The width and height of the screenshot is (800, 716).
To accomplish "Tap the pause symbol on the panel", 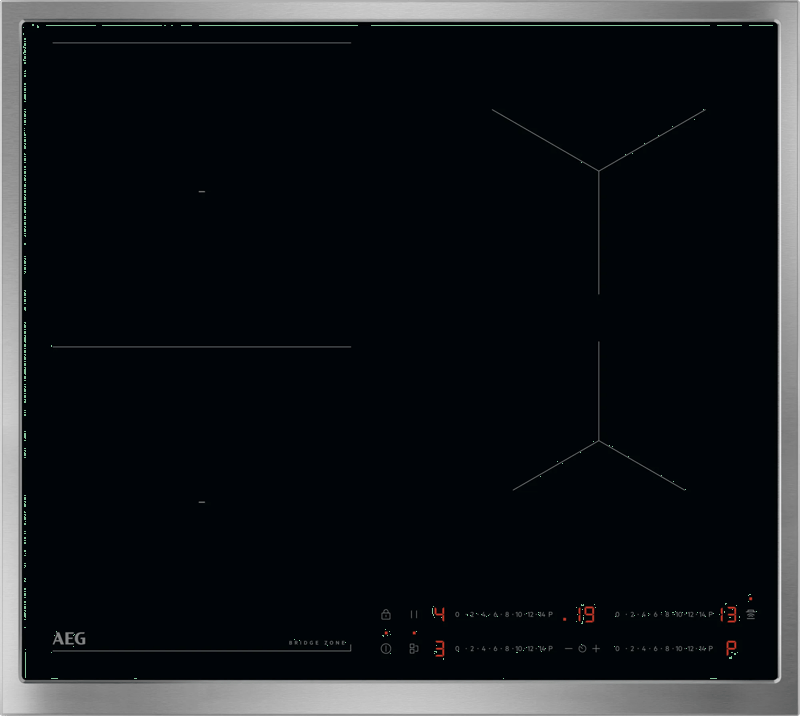I will 414,614.
